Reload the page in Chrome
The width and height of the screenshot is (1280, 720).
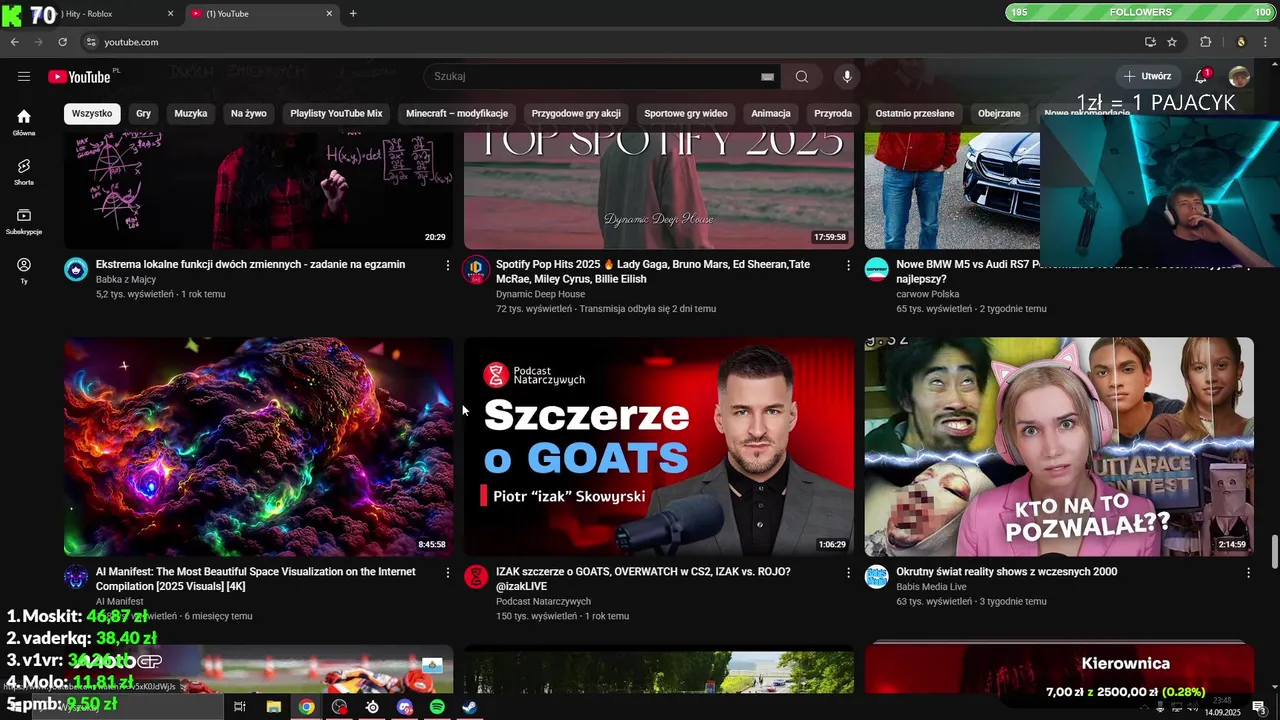(x=62, y=42)
